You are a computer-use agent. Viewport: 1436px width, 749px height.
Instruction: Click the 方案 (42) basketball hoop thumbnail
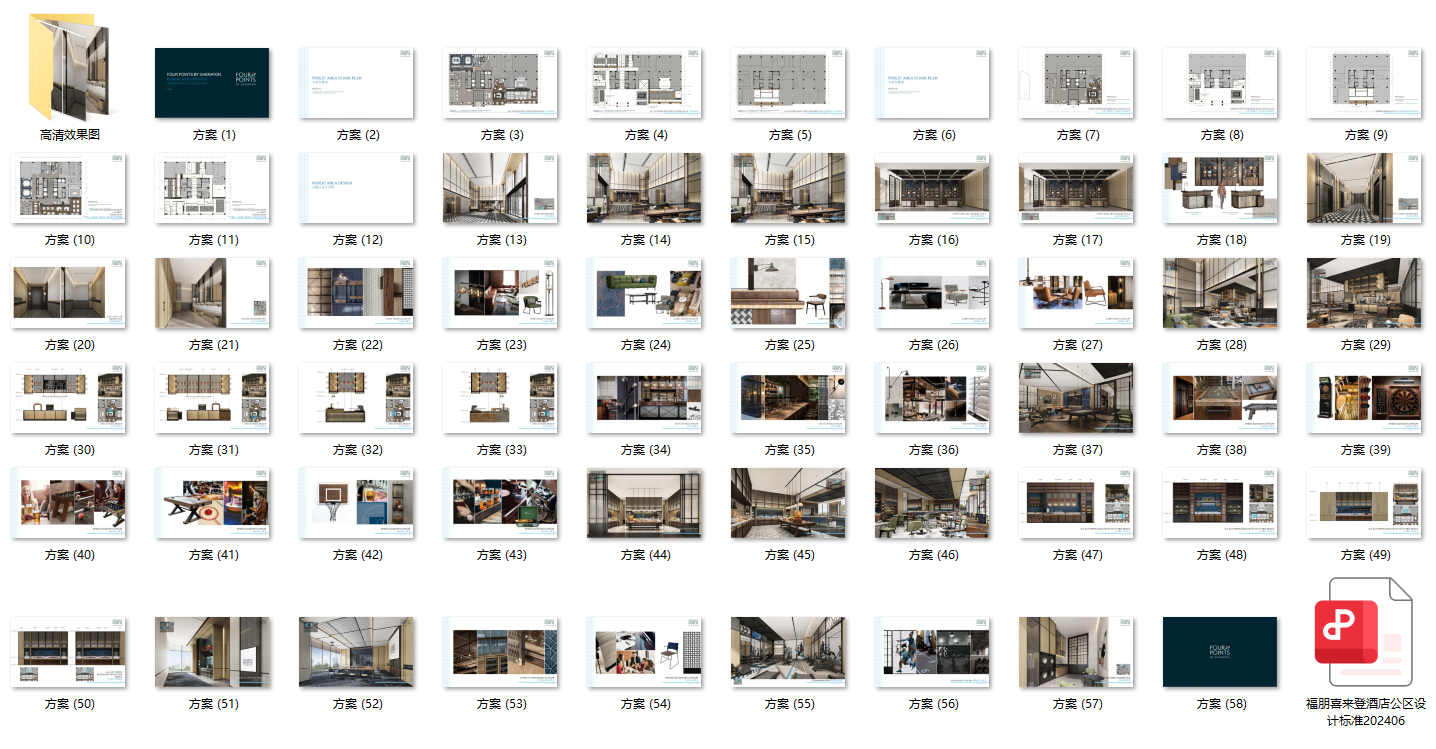356,503
